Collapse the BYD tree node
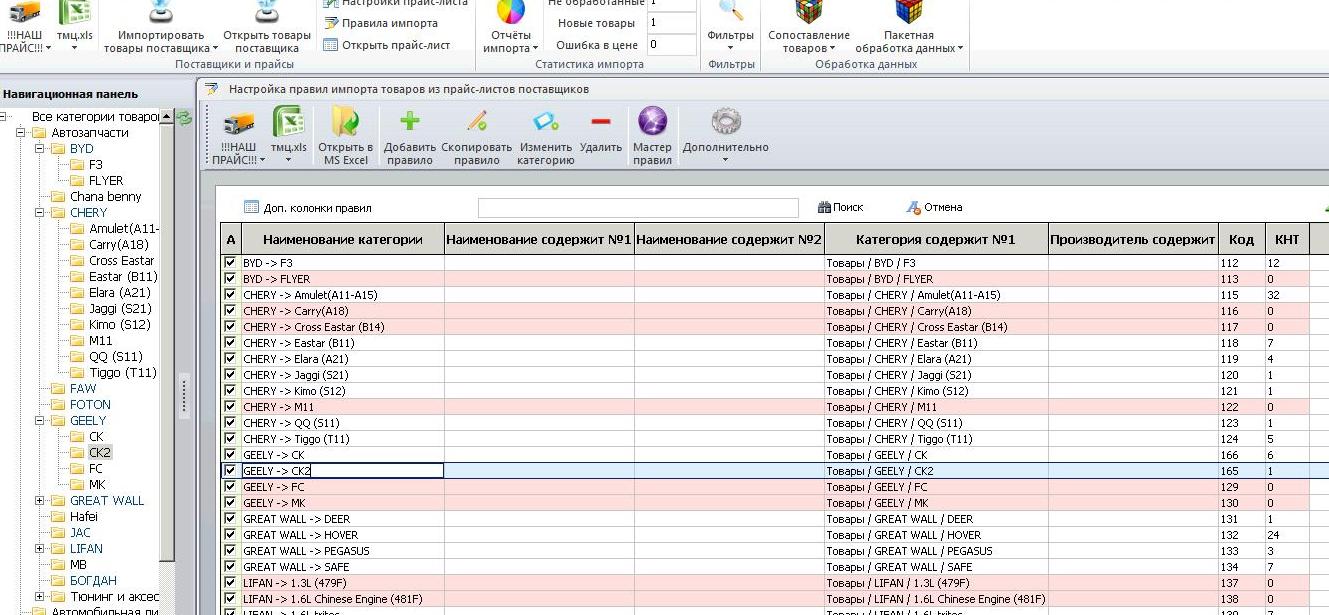The width and height of the screenshot is (1329, 615). point(40,149)
